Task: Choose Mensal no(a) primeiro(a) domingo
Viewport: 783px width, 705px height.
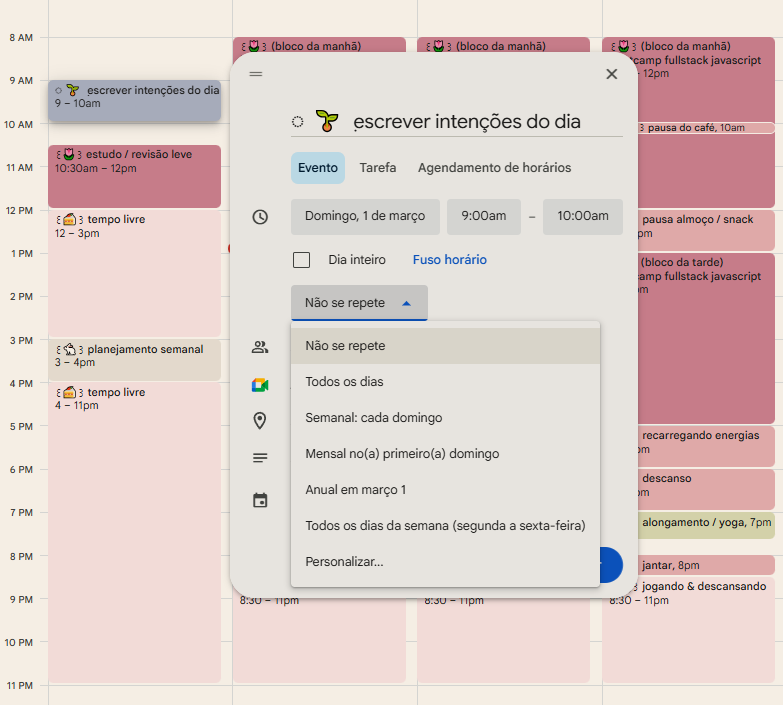Action: tap(445, 453)
